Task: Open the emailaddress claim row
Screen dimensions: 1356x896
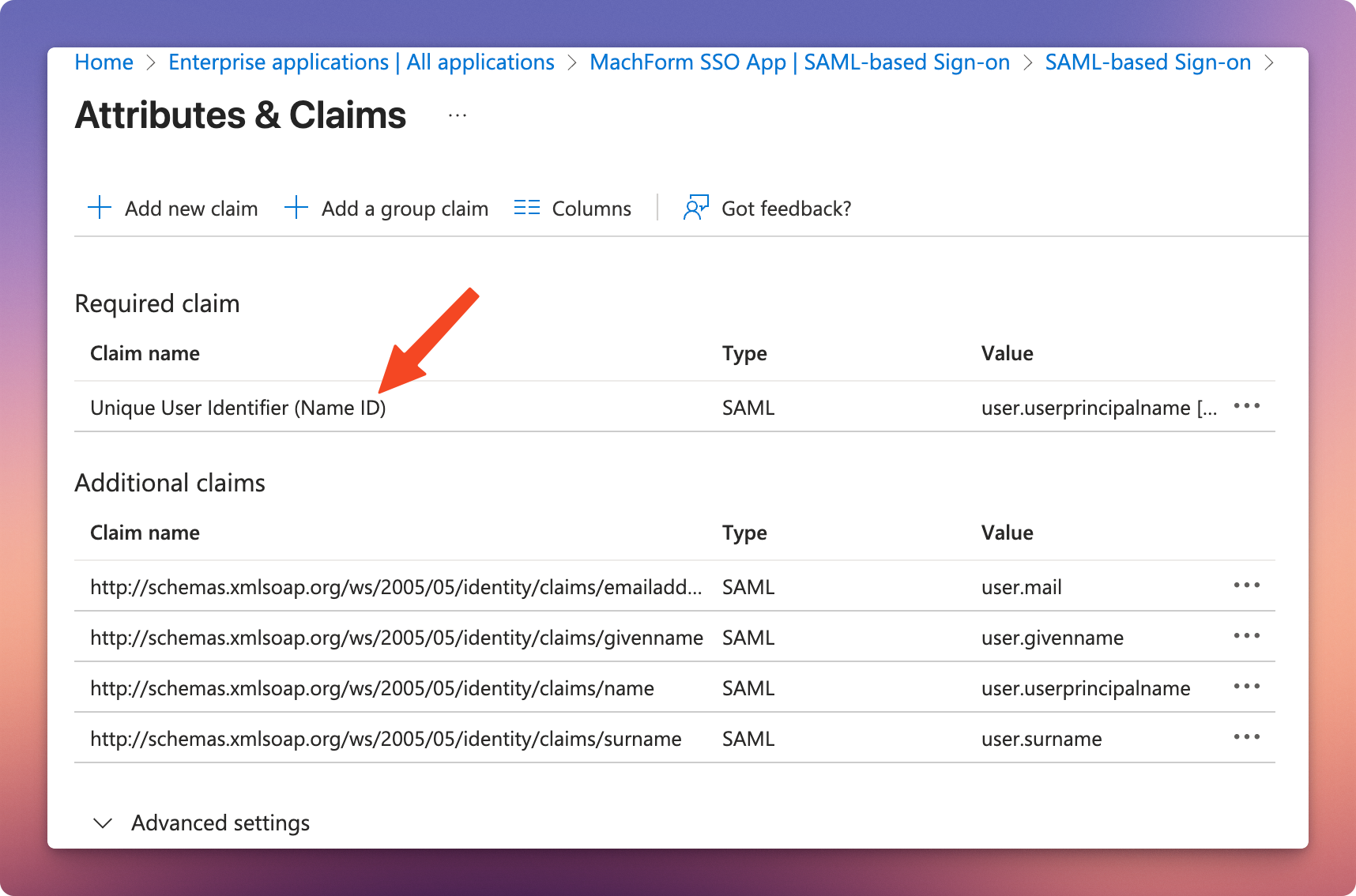Action: pos(395,587)
